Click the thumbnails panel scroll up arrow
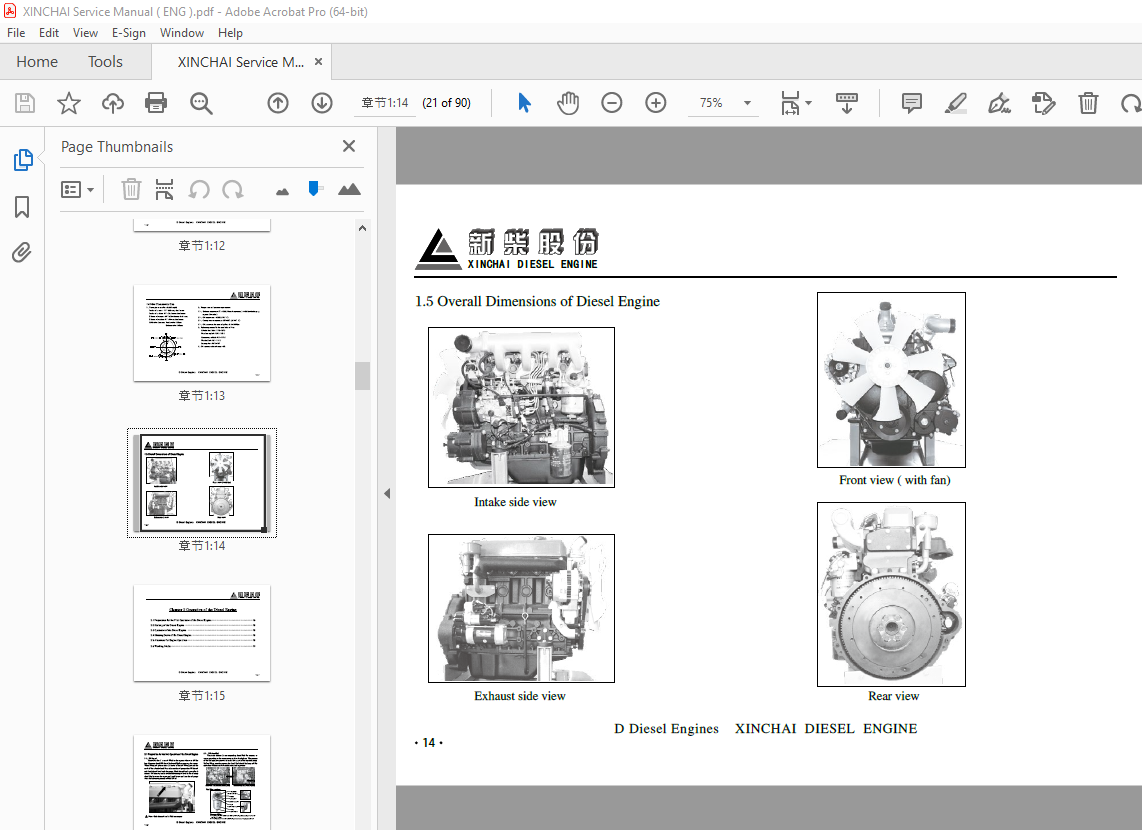Image resolution: width=1142 pixels, height=830 pixels. [x=362, y=228]
